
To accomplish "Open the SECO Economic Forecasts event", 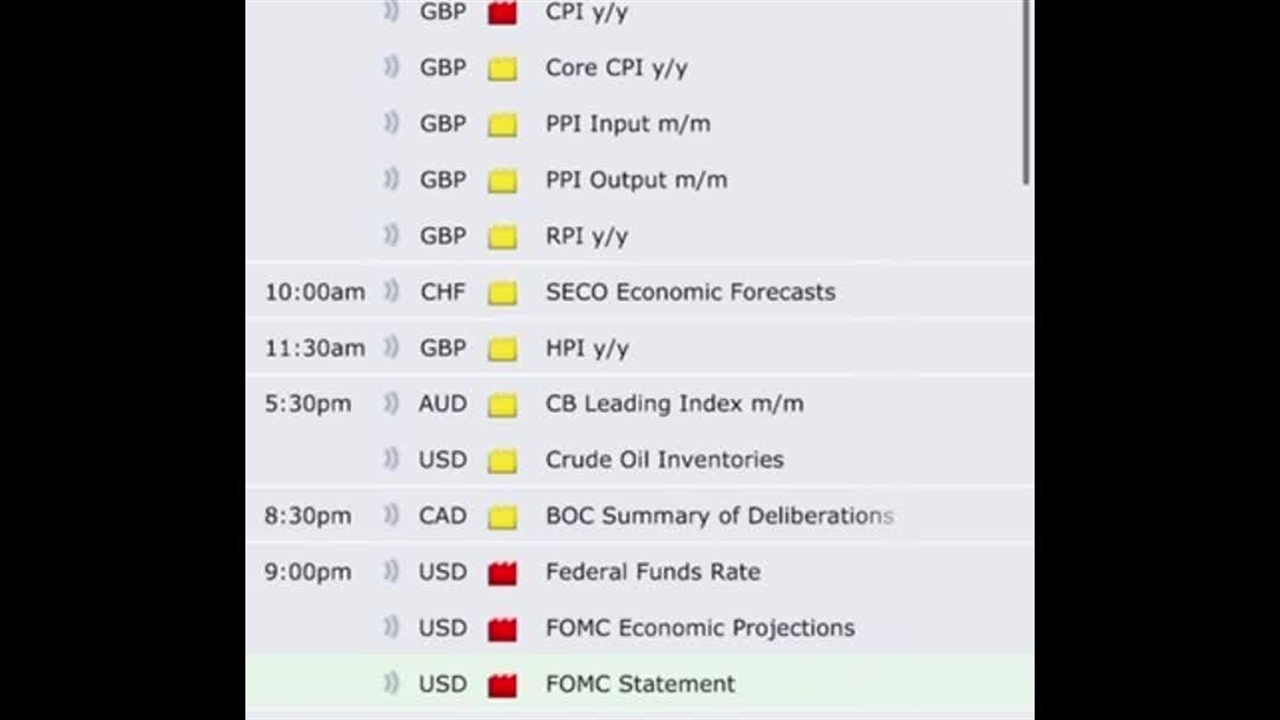I will coord(690,292).
